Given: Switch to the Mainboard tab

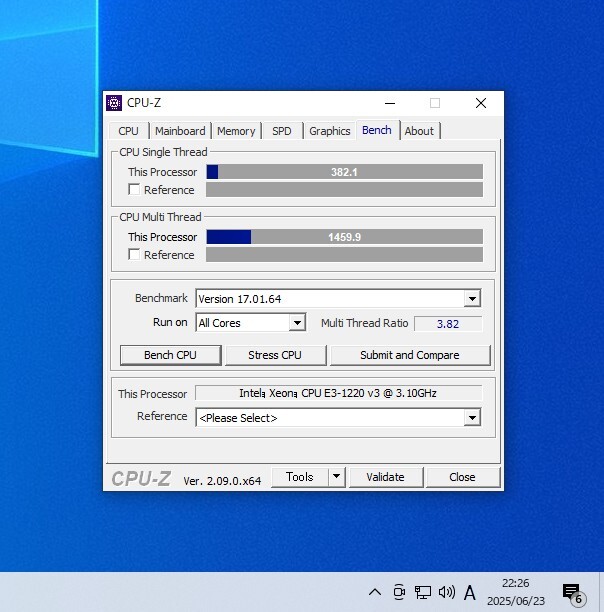Looking at the screenshot, I should point(180,131).
